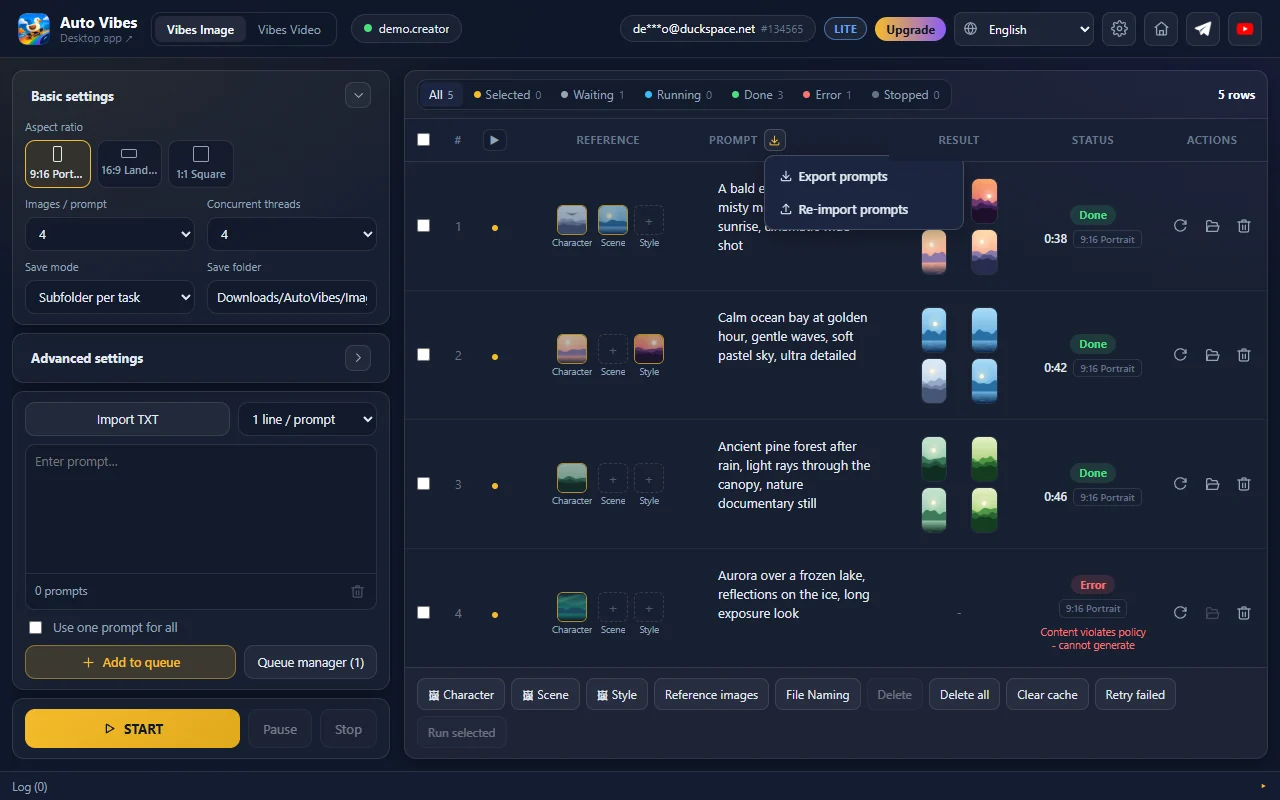The image size is (1280, 800).
Task: Click into the 'Enter prompt...' text area
Action: [201, 509]
